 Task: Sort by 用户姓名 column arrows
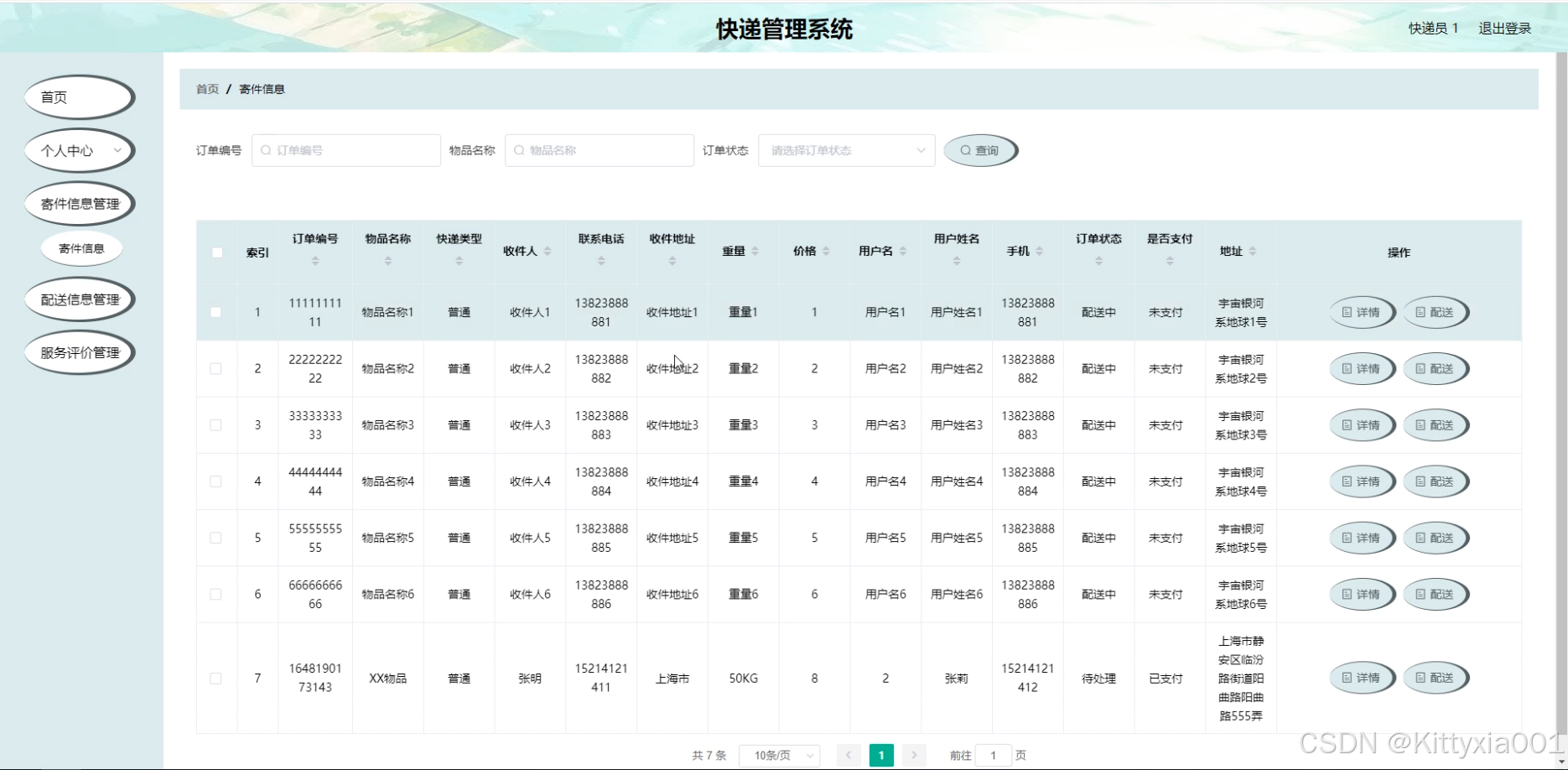click(957, 261)
